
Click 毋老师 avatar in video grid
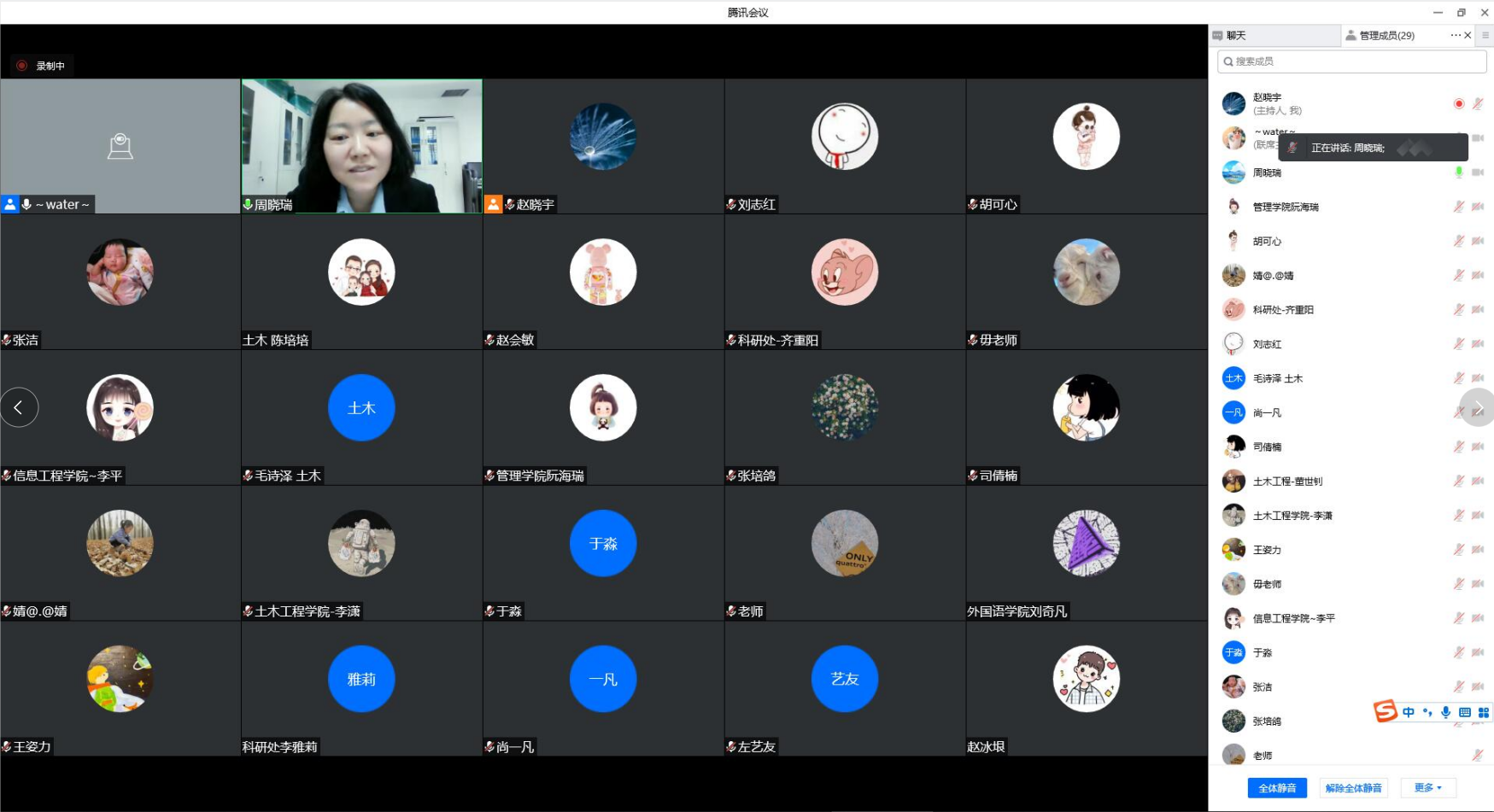(x=1087, y=272)
